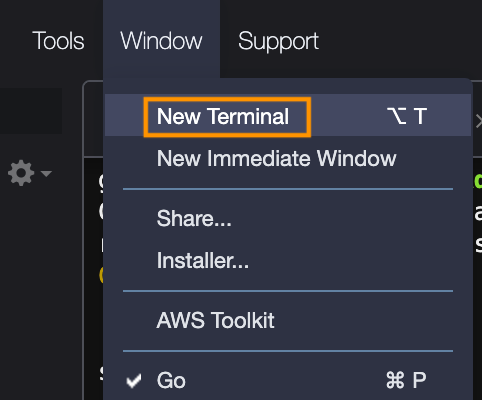Image resolution: width=482 pixels, height=400 pixels.
Task: Expand the arrow beside the gear icon
Action: point(46,173)
